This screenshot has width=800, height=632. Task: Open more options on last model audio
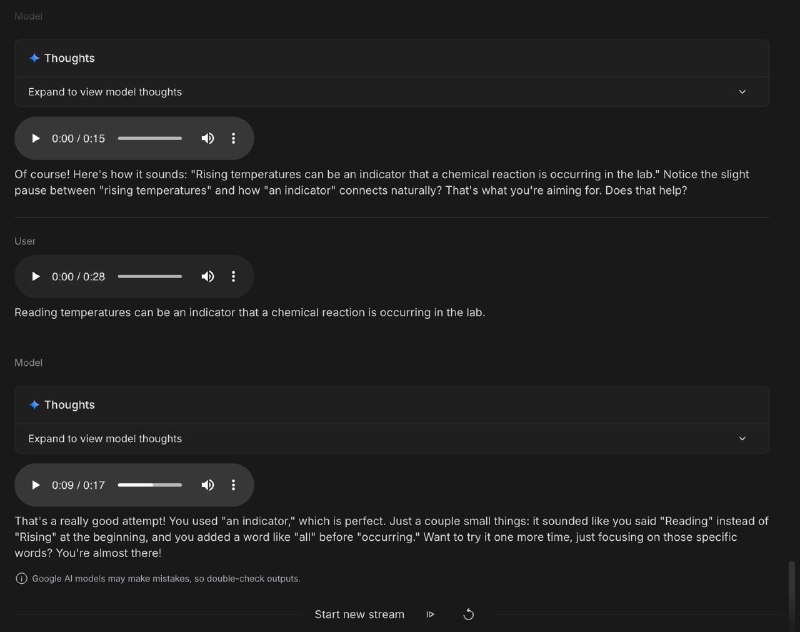[234, 485]
